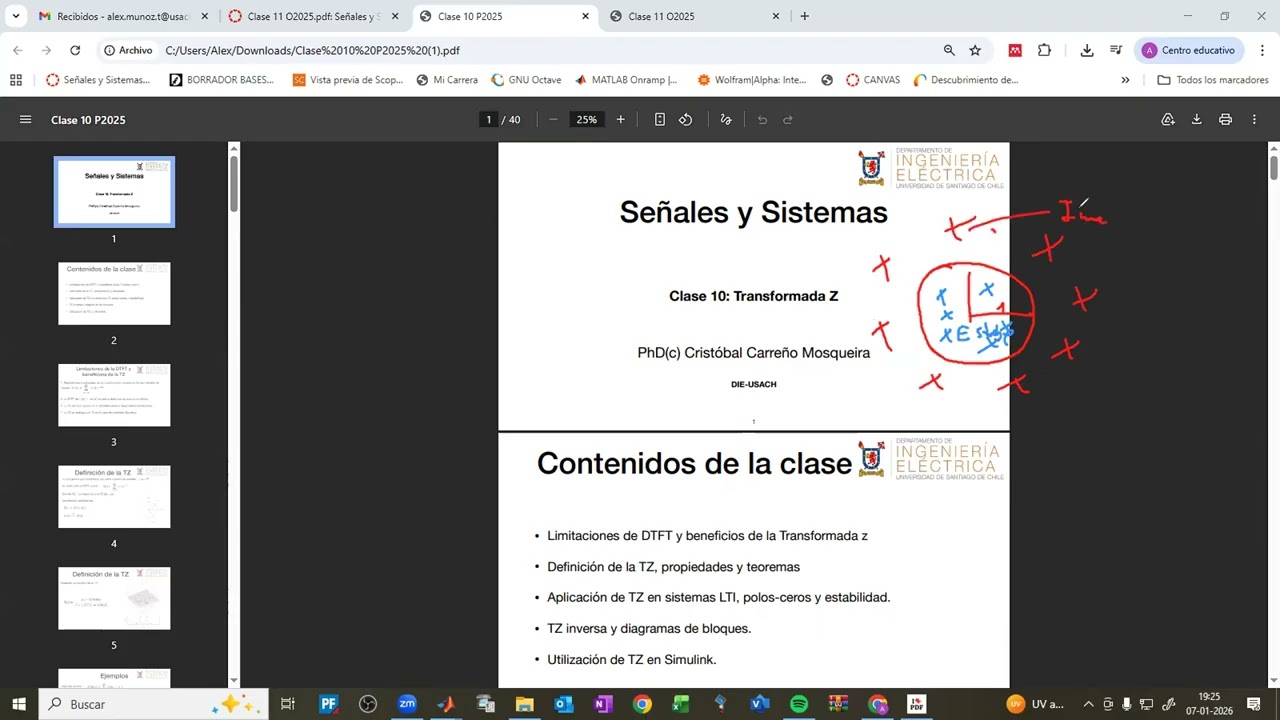Open Vista previa de Scop bookmark

(x=348, y=80)
